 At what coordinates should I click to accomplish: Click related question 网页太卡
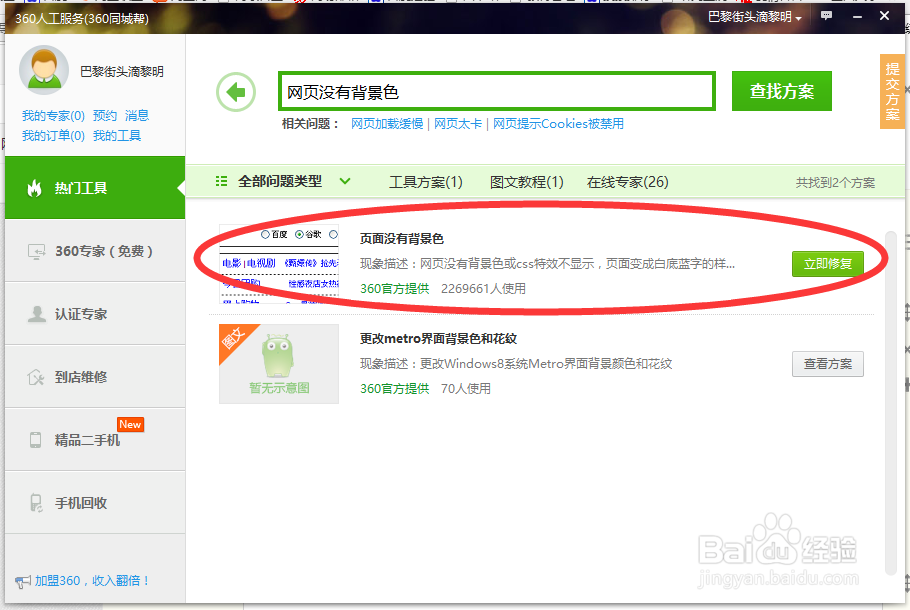click(458, 124)
